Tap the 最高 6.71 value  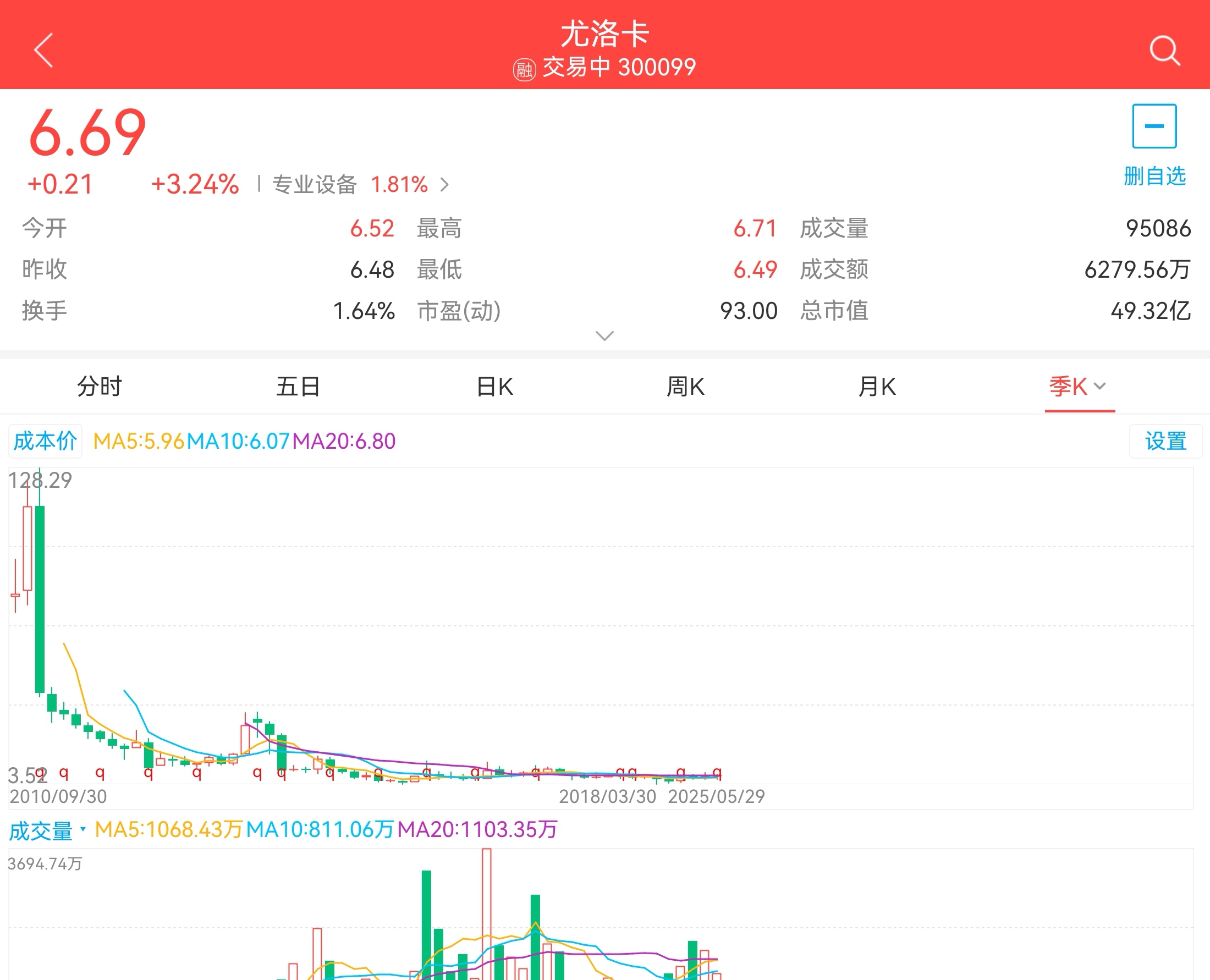pos(755,229)
